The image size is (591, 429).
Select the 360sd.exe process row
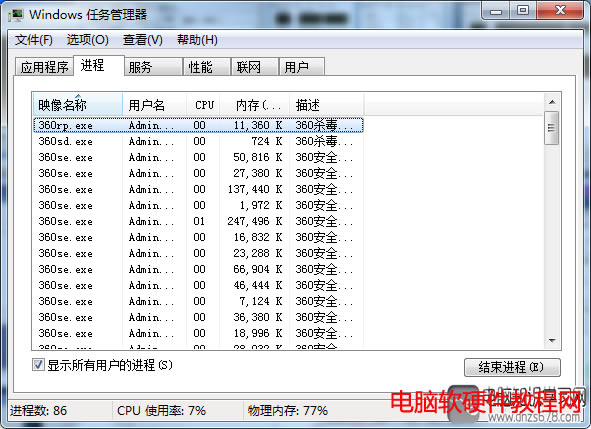pos(198,141)
